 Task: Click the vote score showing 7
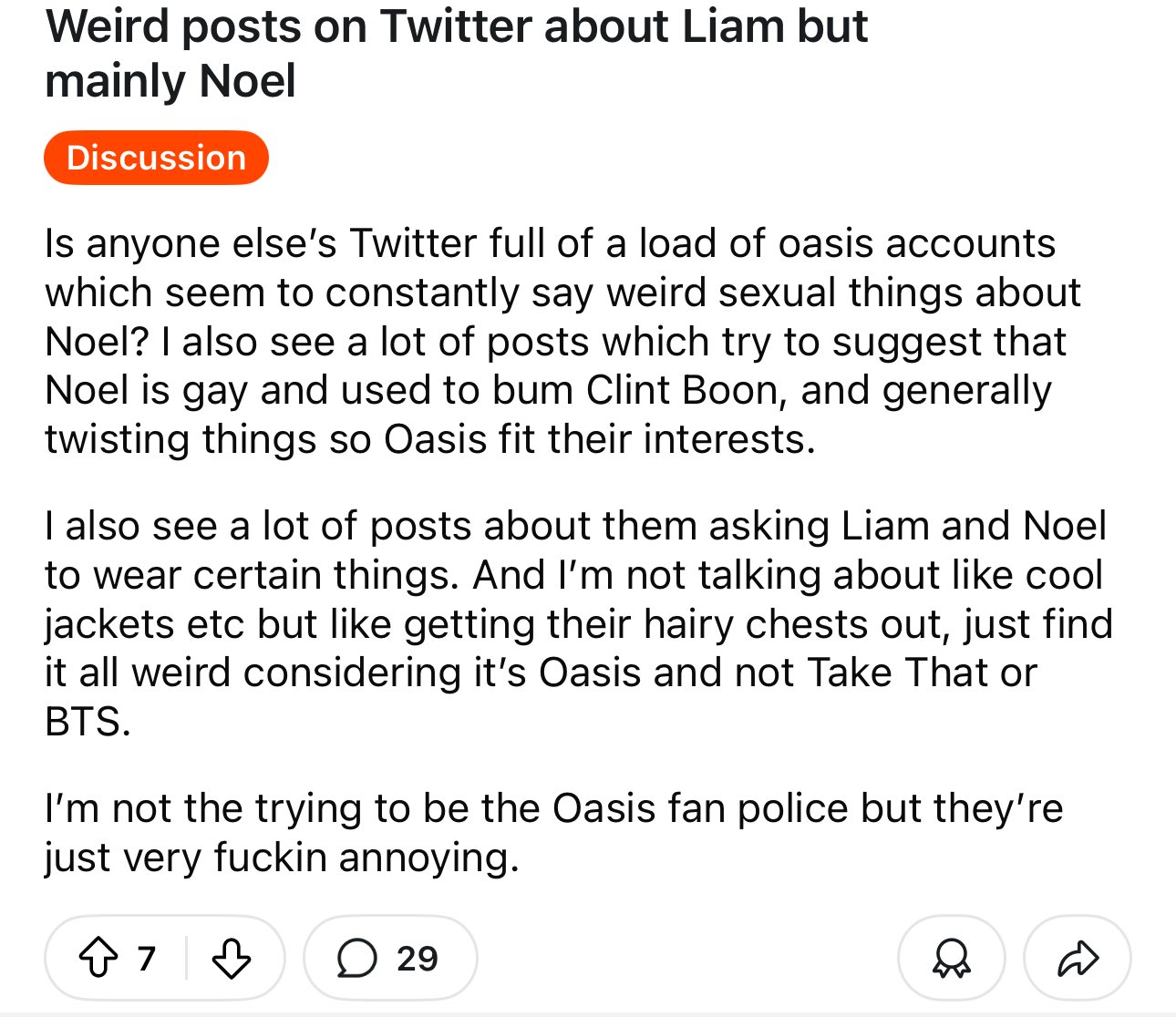147,958
